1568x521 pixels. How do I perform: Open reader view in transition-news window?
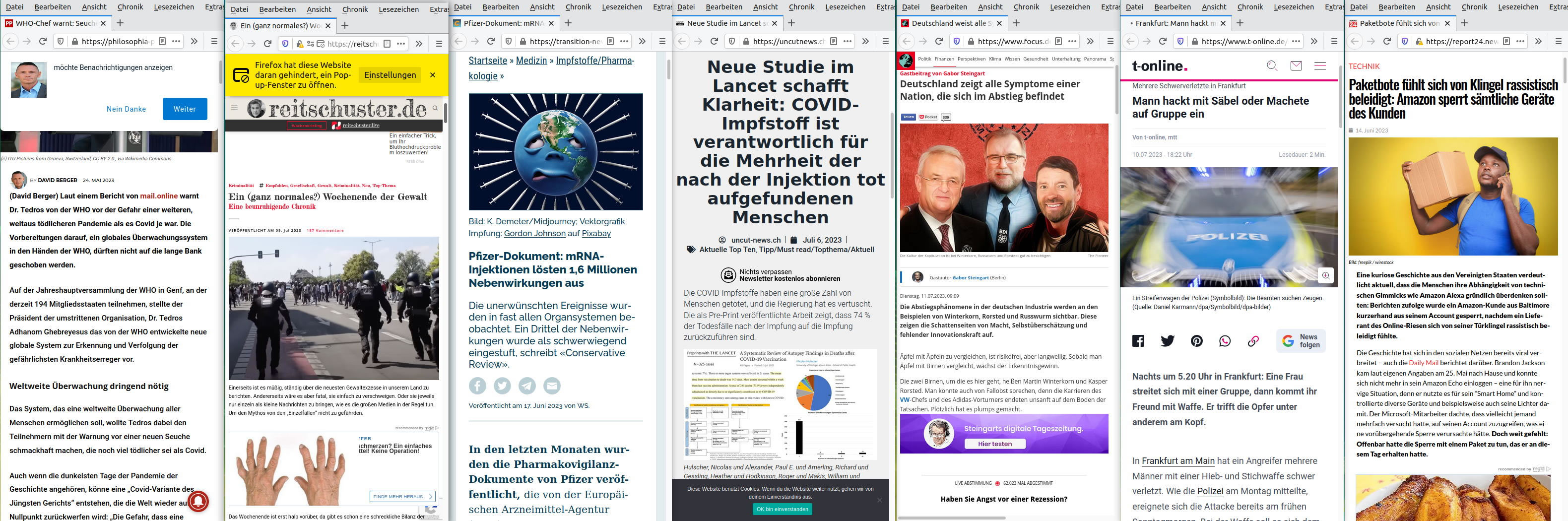[610, 41]
